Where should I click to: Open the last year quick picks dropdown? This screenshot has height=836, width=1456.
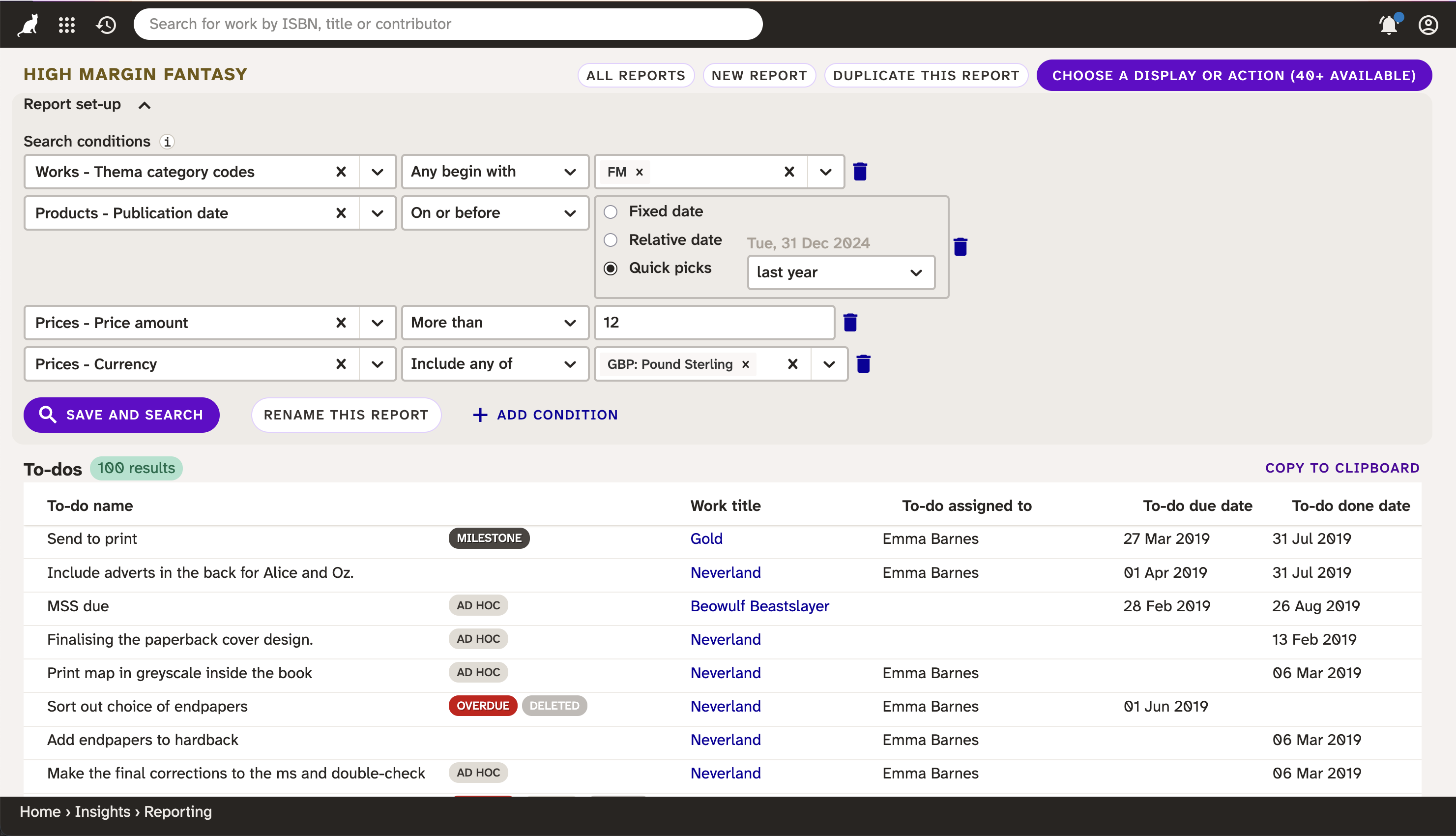[x=841, y=272]
